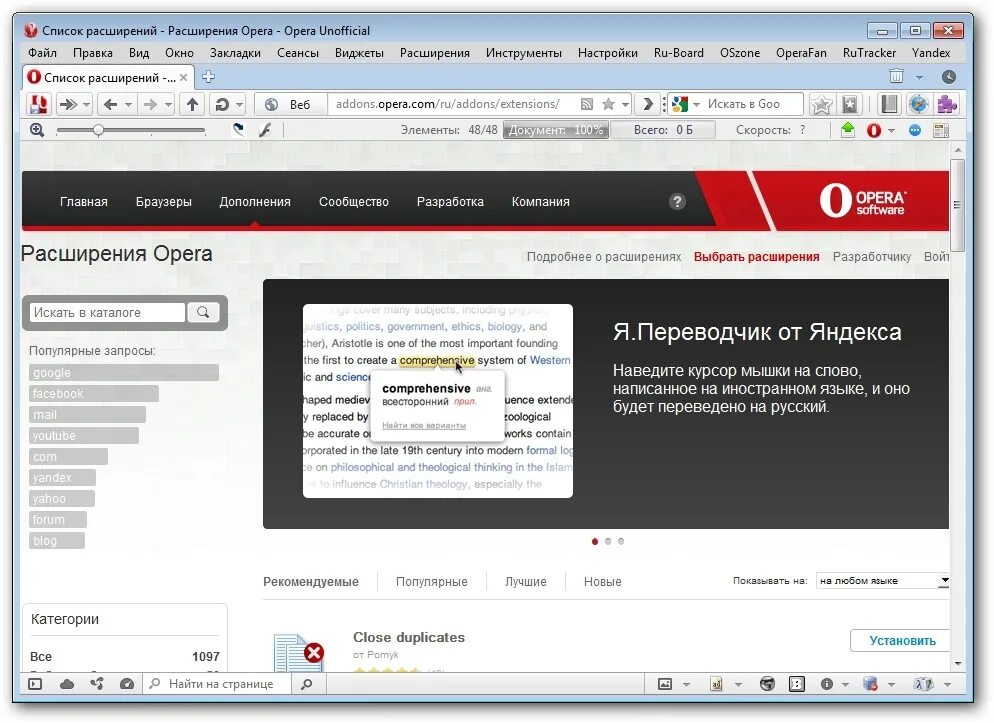
Task: Click the Opera speed dial arrow icon
Action: click(68, 104)
